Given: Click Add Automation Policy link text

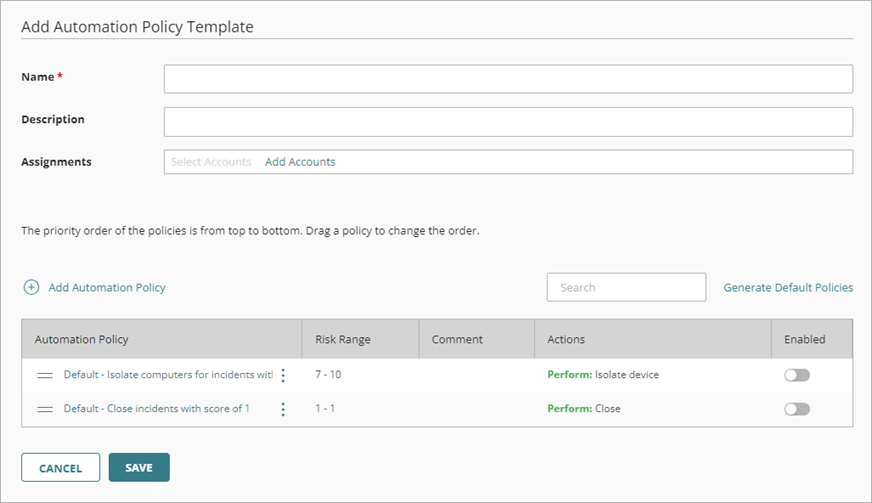Looking at the screenshot, I should point(107,287).
